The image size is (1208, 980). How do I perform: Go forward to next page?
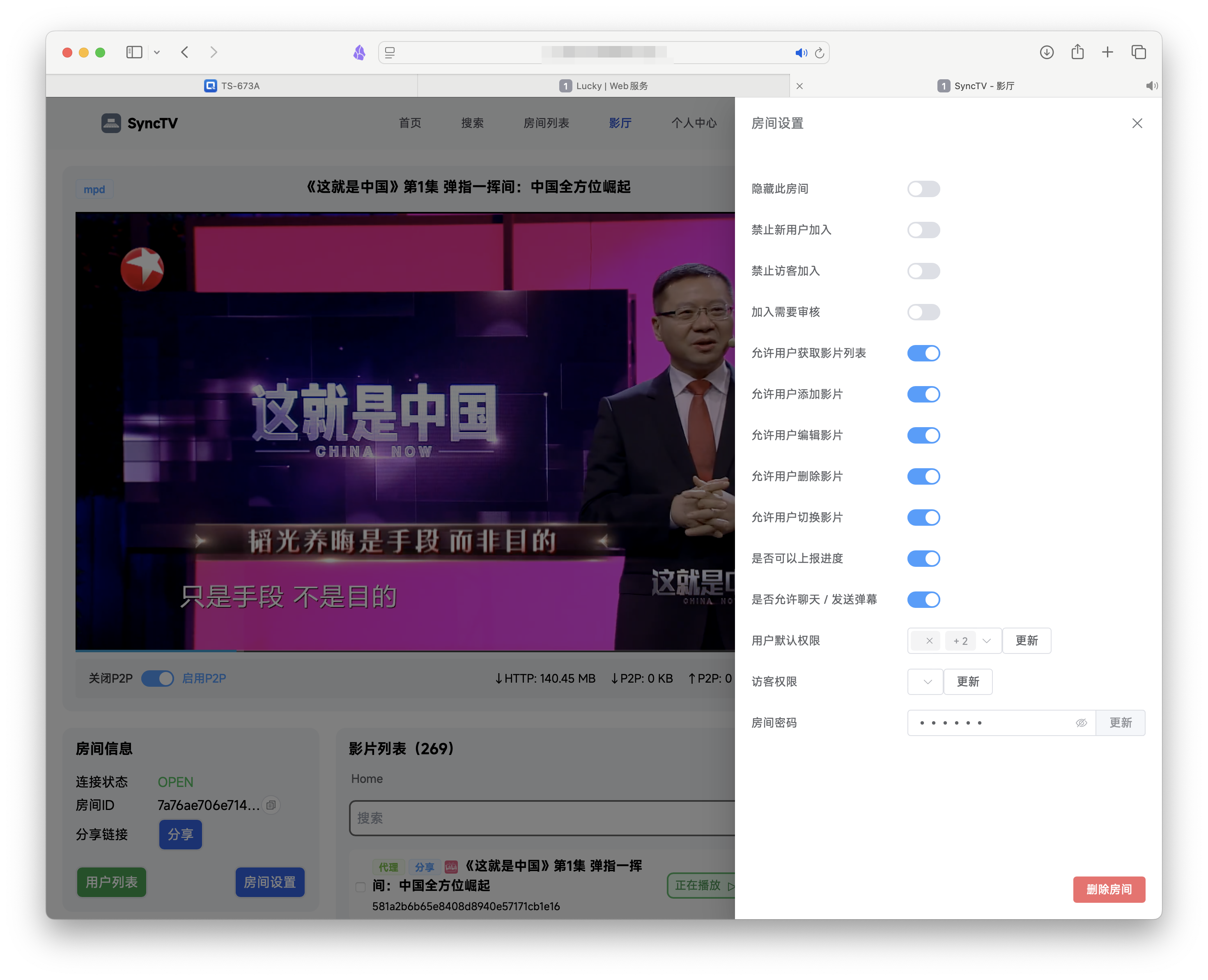(213, 53)
